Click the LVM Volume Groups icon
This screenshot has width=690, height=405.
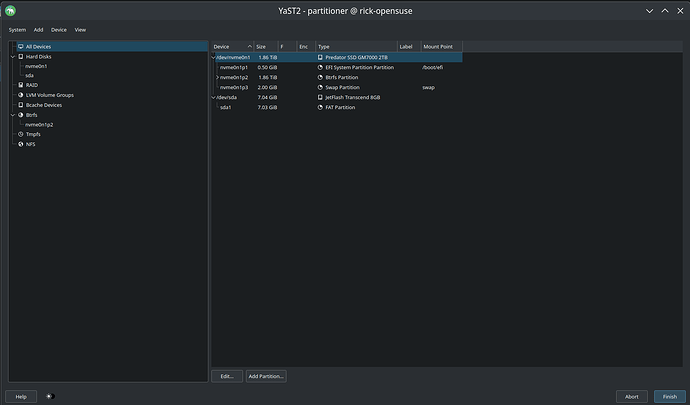point(21,95)
